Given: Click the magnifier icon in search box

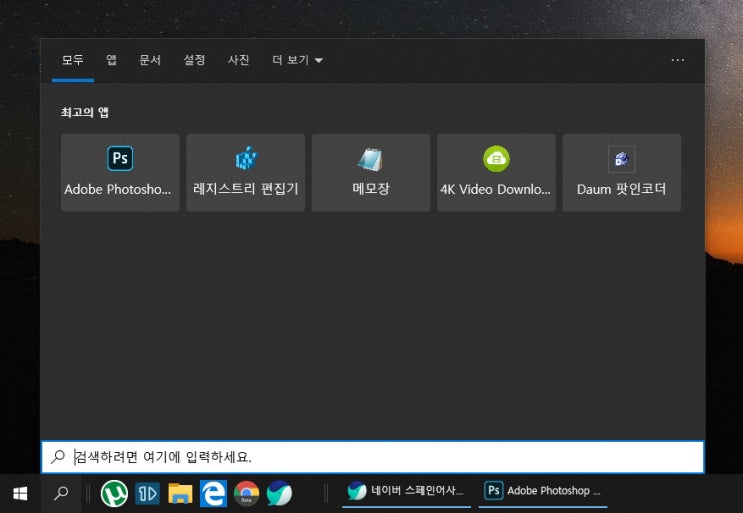Looking at the screenshot, I should click(58, 457).
